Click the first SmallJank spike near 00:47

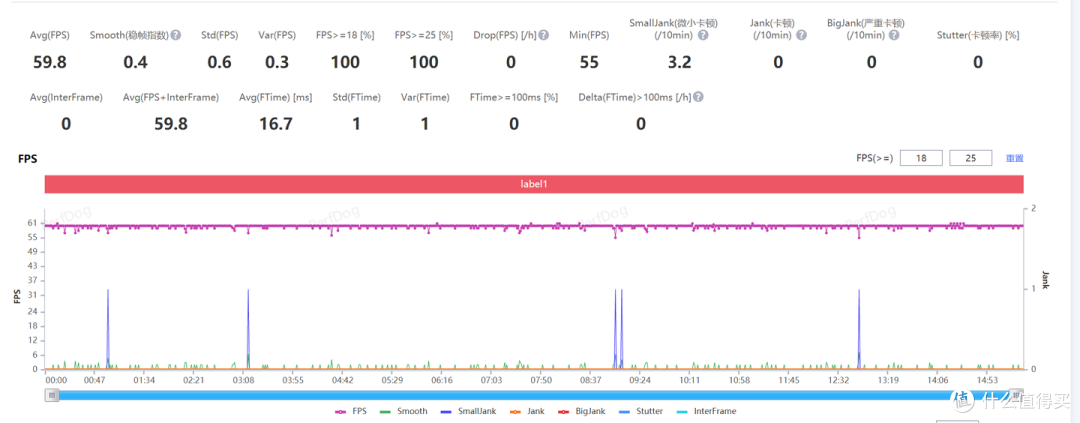(108, 329)
